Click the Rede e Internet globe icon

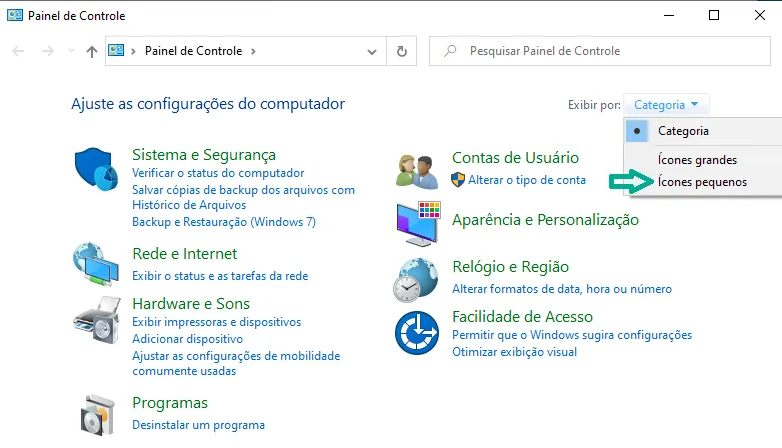point(96,264)
